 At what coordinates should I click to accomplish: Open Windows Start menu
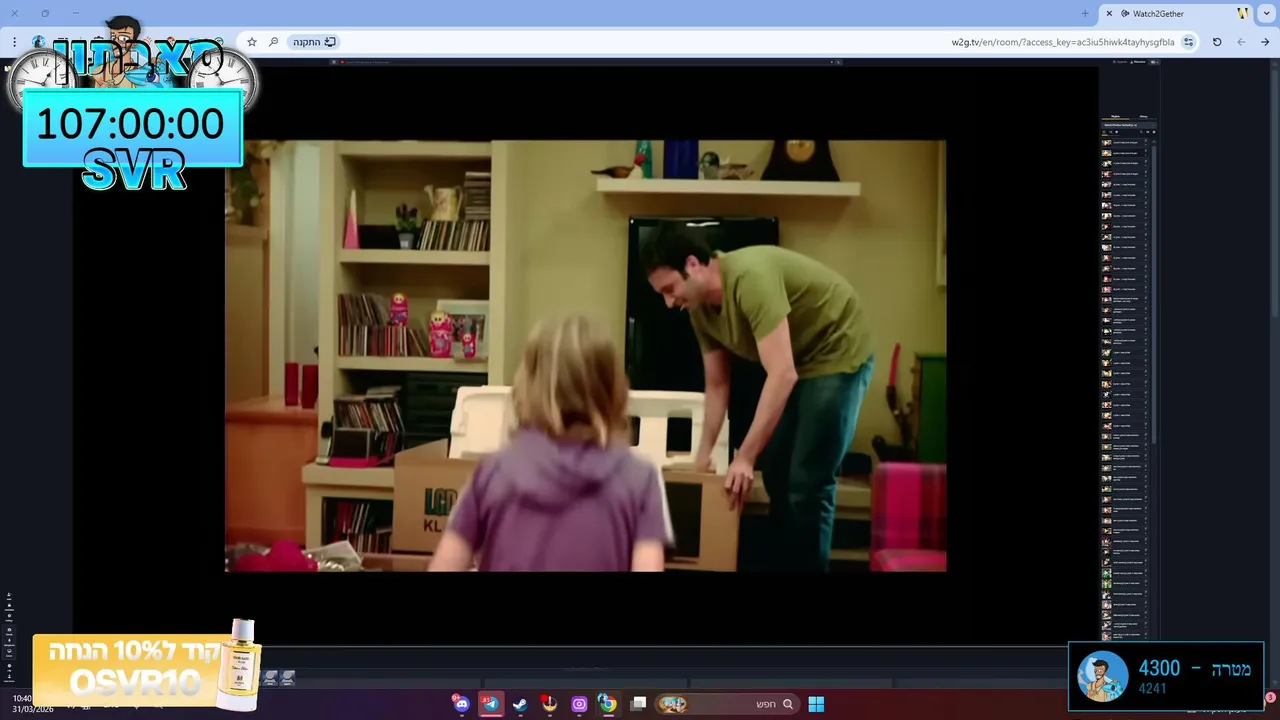816,704
